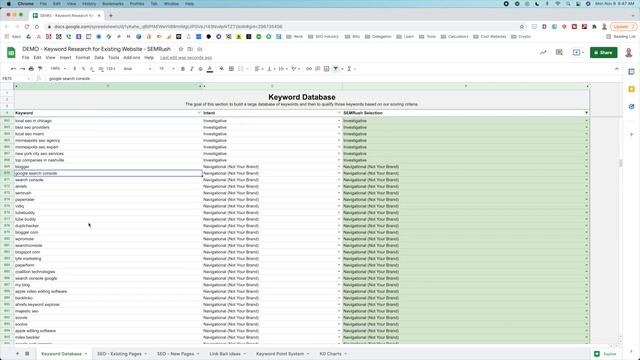Click the format as currency icon
640x360 pixels.
(75, 69)
